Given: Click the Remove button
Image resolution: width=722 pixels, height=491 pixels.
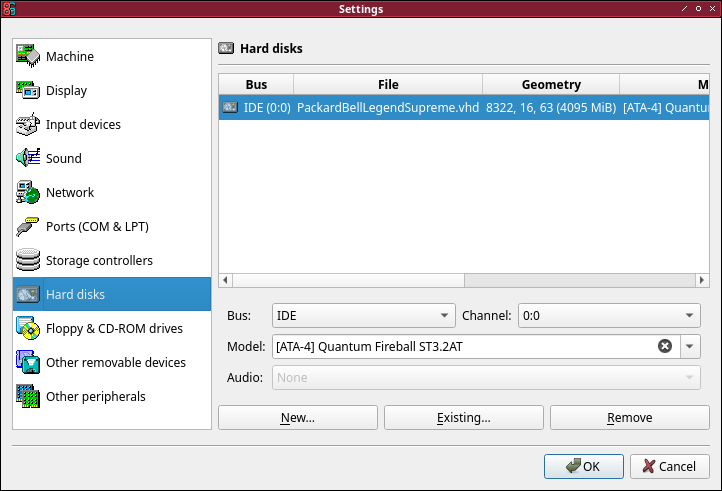Looking at the screenshot, I should (629, 417).
